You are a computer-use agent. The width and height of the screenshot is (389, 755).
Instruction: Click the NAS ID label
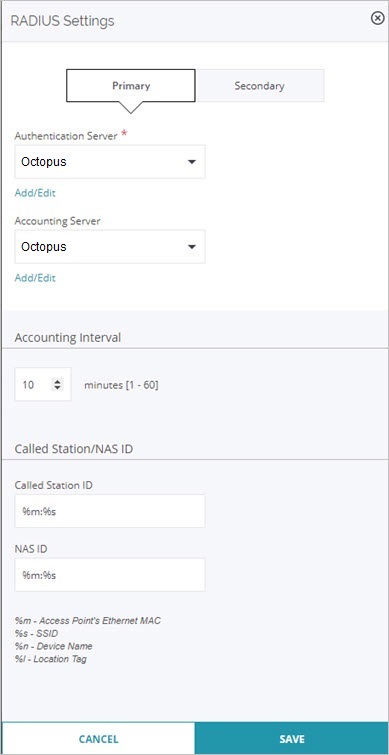(30, 548)
